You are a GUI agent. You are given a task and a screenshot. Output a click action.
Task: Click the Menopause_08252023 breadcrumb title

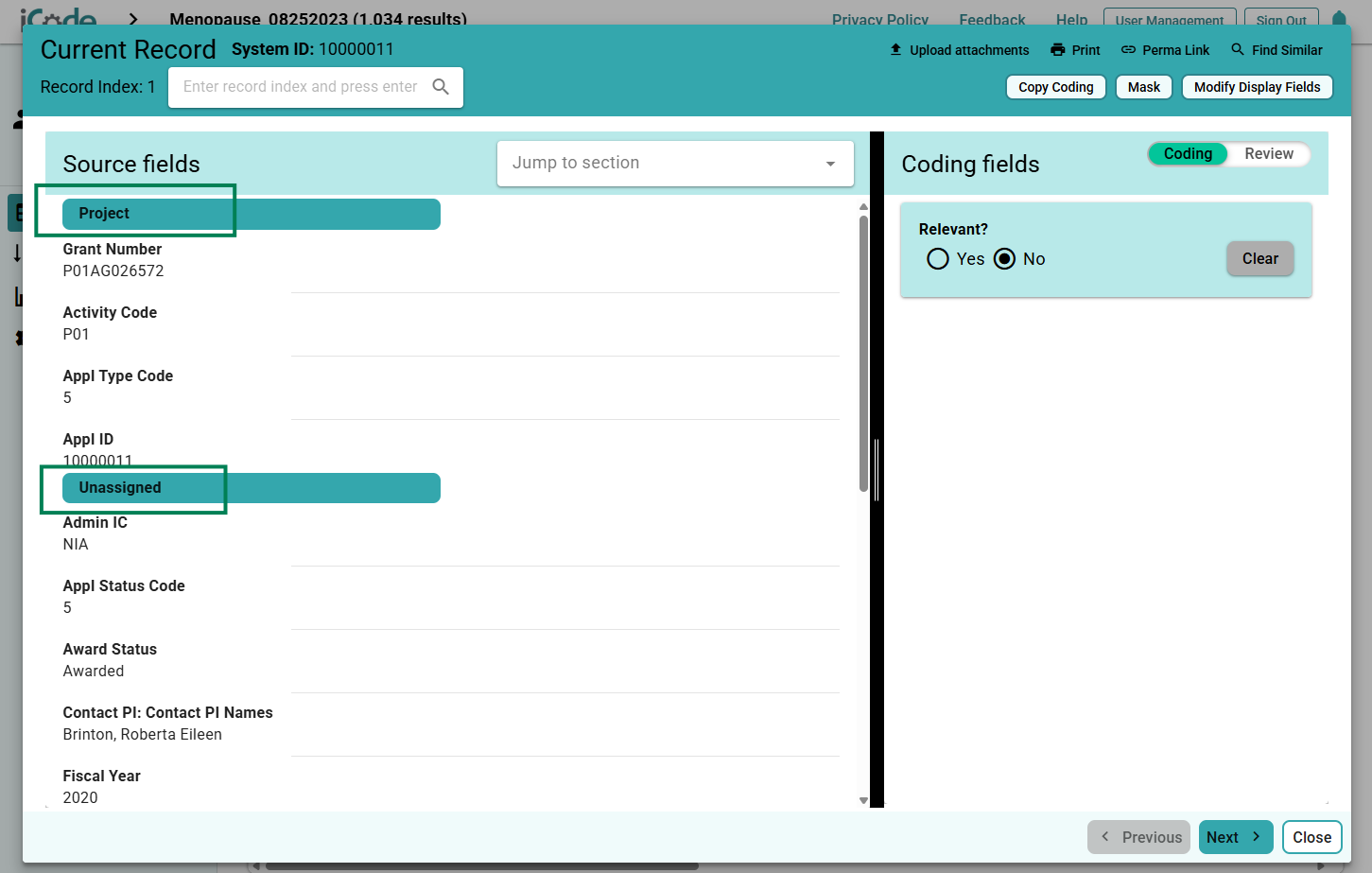point(318,19)
